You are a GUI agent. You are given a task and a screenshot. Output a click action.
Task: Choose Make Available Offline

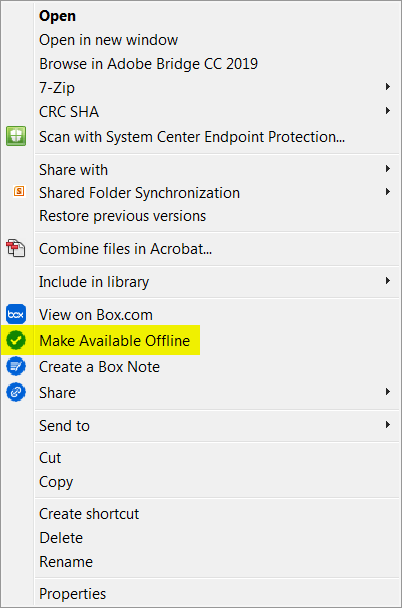pos(115,341)
